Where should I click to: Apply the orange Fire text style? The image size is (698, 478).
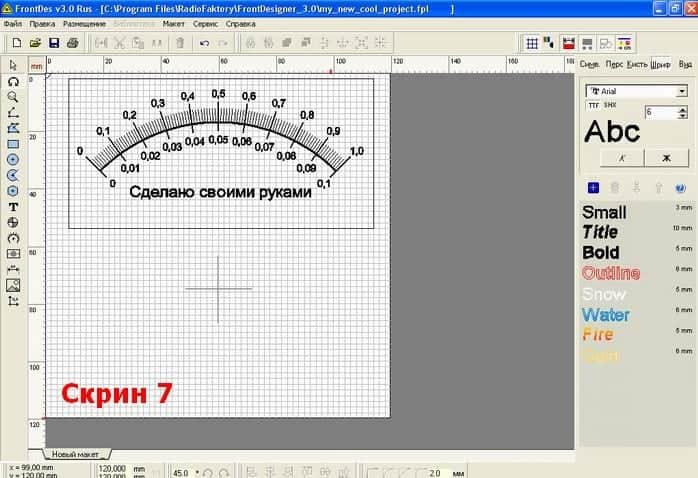(598, 334)
